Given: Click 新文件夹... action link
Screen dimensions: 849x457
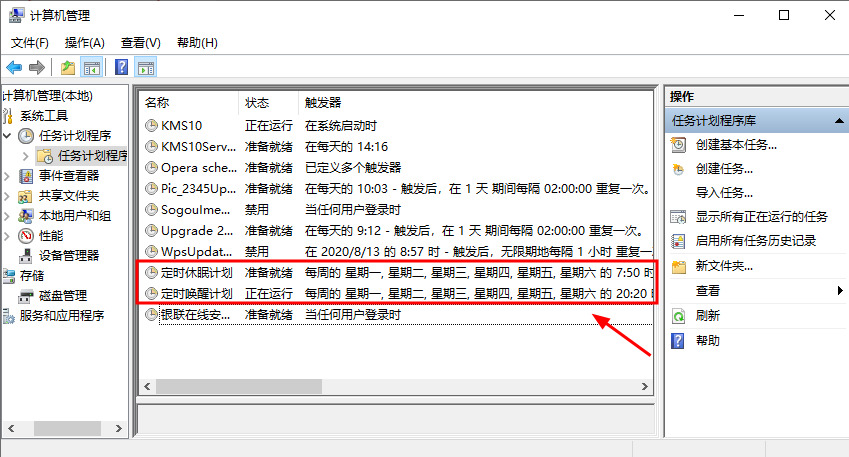Looking at the screenshot, I should pyautogui.click(x=724, y=266).
